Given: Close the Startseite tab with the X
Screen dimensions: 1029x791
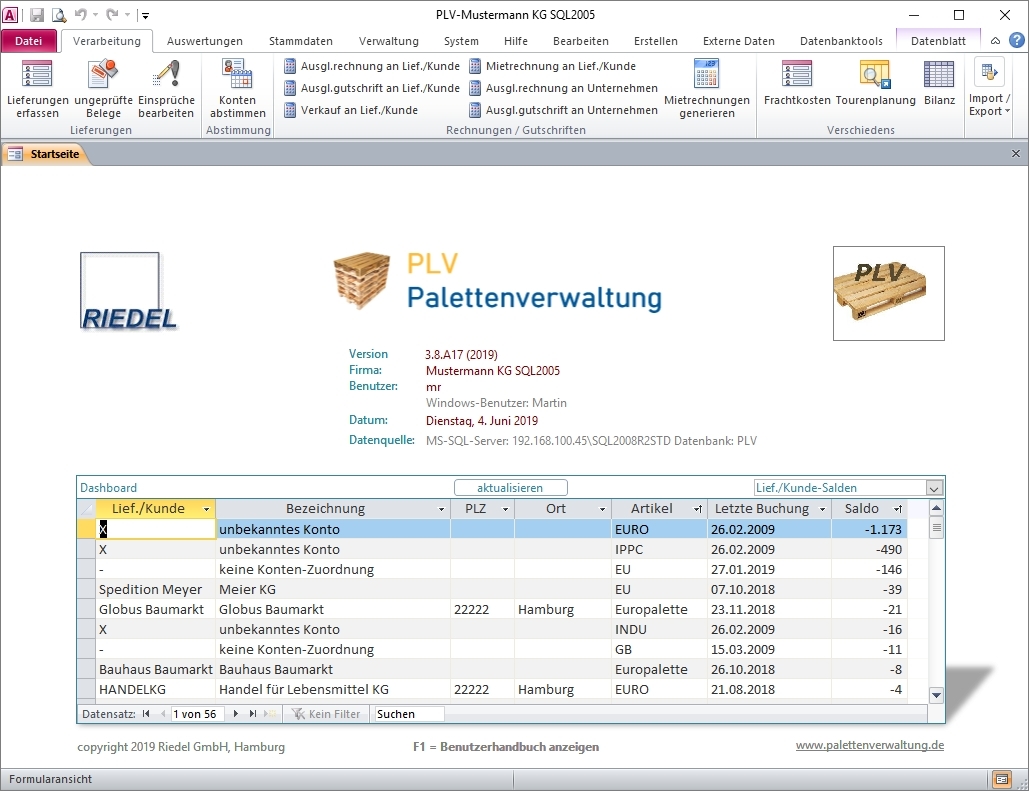Looking at the screenshot, I should coord(1016,154).
